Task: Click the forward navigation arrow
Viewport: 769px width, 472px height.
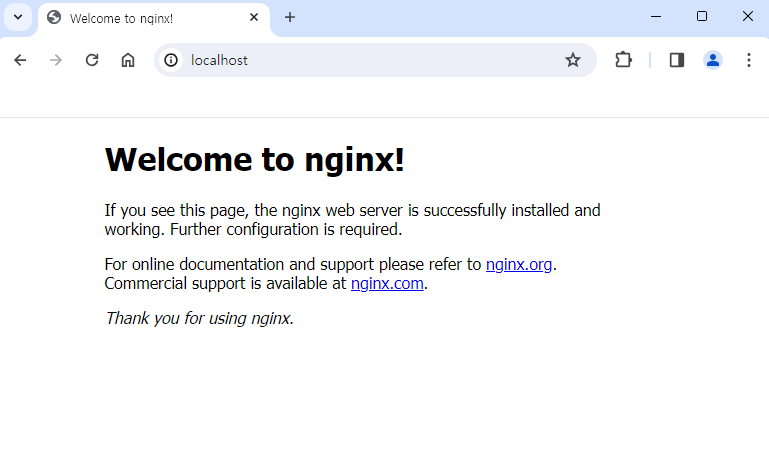Action: [56, 60]
